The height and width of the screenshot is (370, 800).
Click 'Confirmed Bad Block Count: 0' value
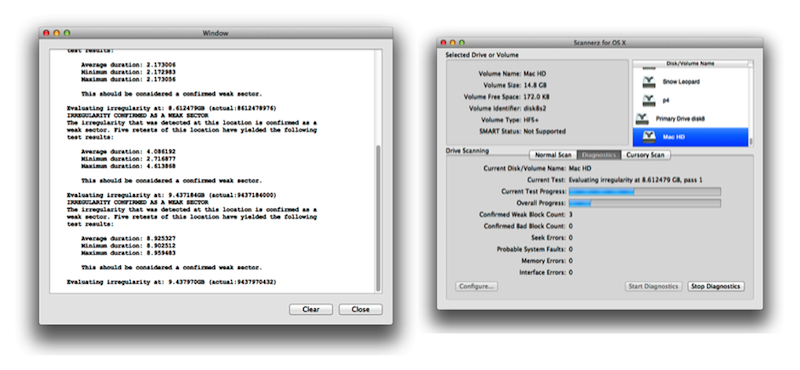[570, 226]
